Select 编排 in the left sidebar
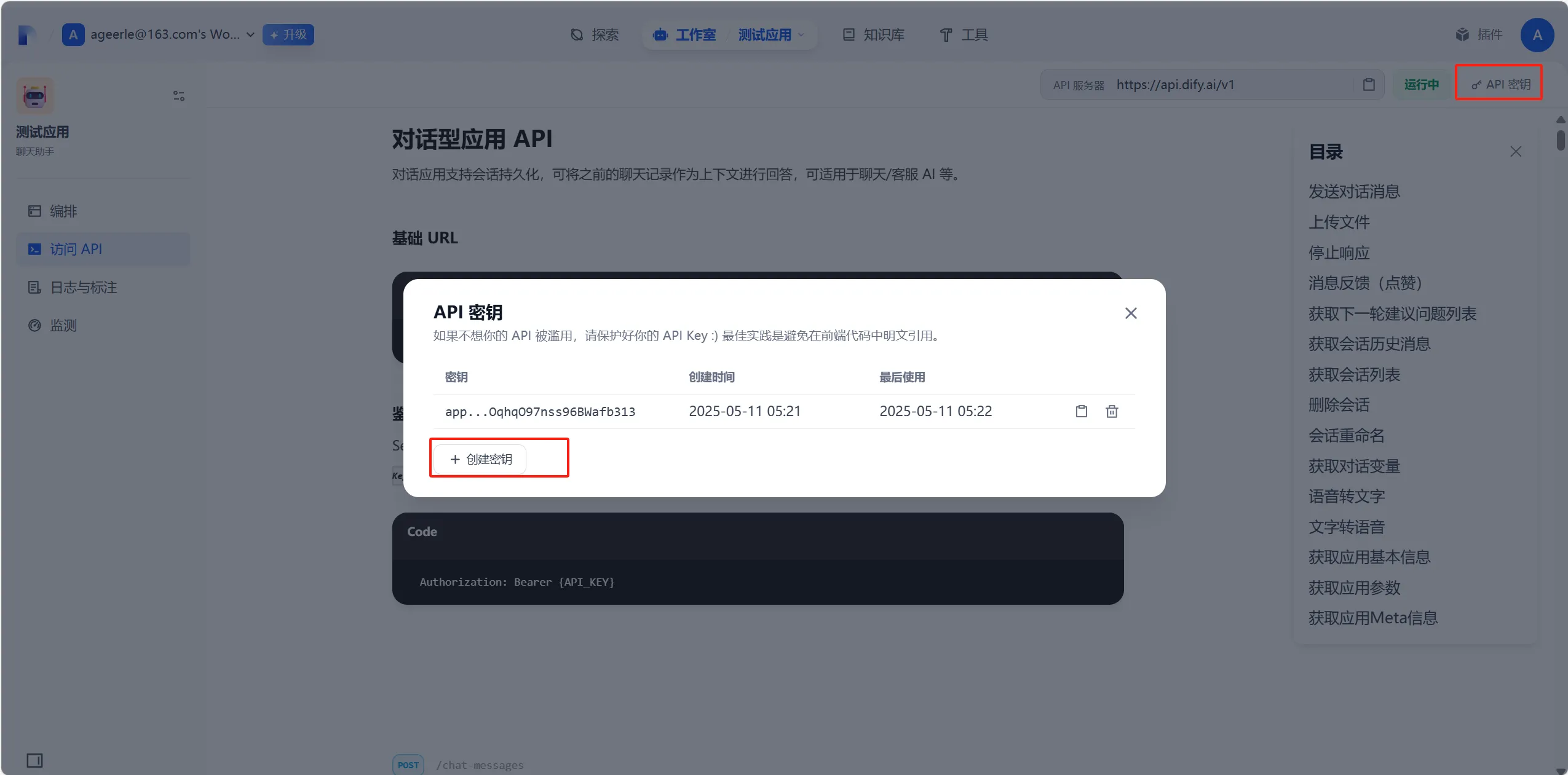This screenshot has width=1568, height=775. [x=63, y=211]
